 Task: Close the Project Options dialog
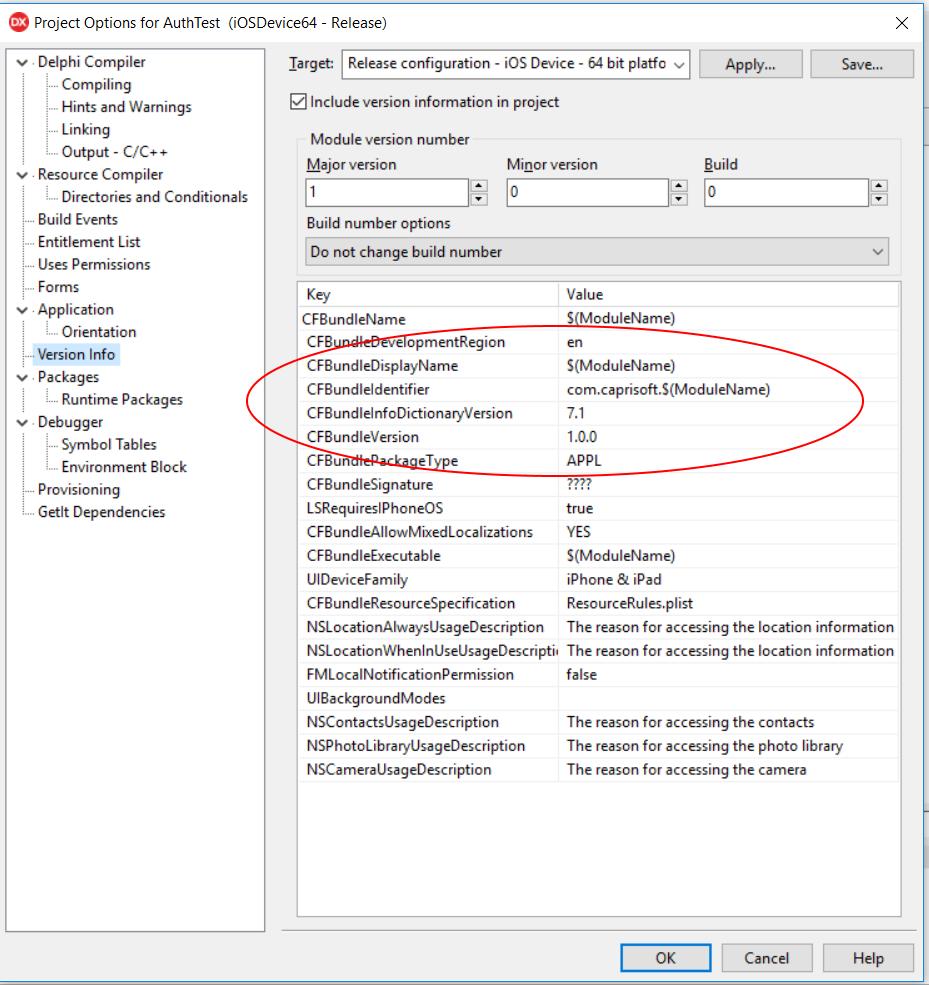point(901,23)
